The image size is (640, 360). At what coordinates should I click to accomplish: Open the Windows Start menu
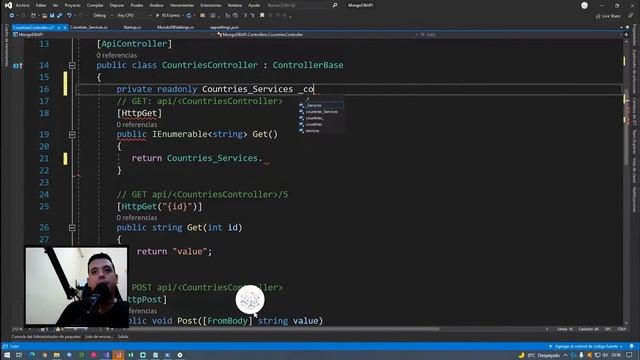pos(7,355)
